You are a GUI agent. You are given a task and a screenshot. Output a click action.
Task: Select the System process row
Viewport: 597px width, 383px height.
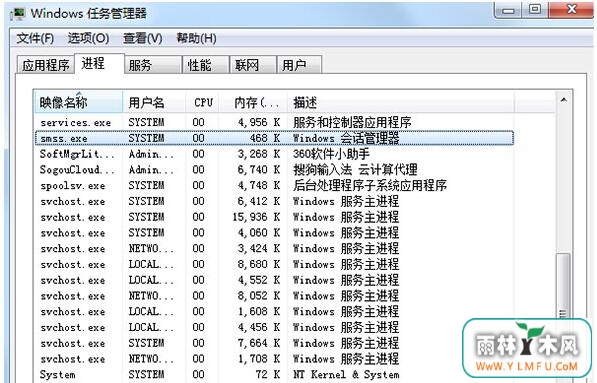click(274, 375)
